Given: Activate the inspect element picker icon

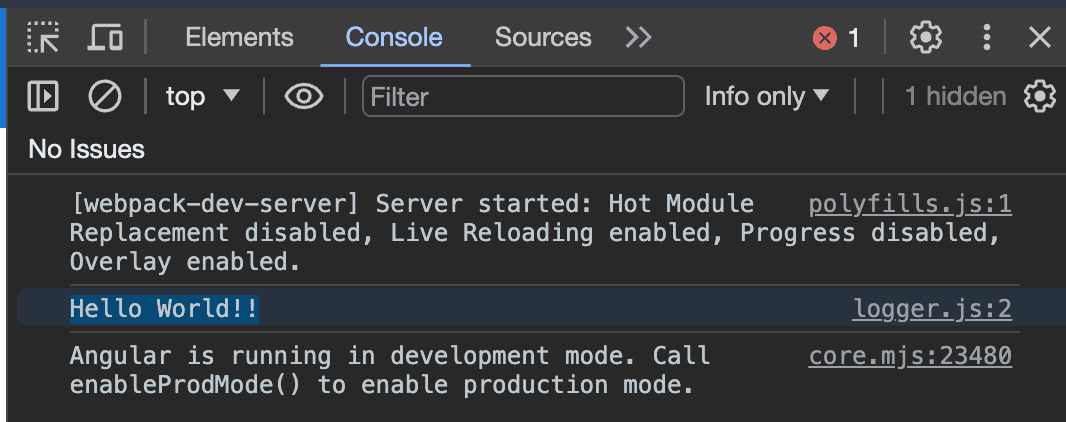Looking at the screenshot, I should [43, 38].
